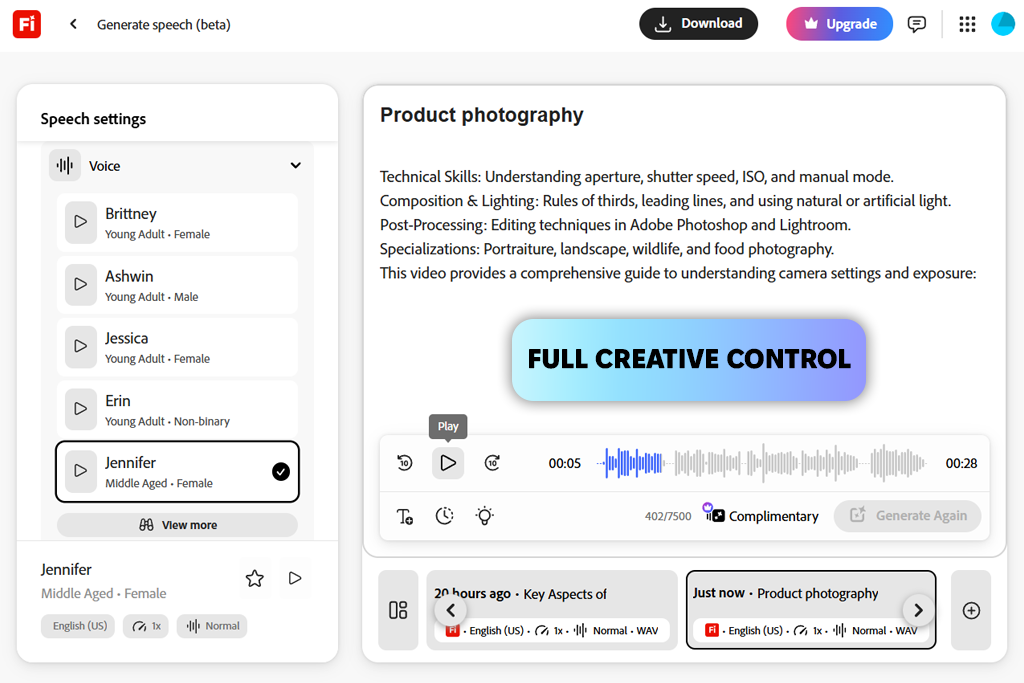
Task: Preview Jessica's voice sample
Action: (80, 346)
